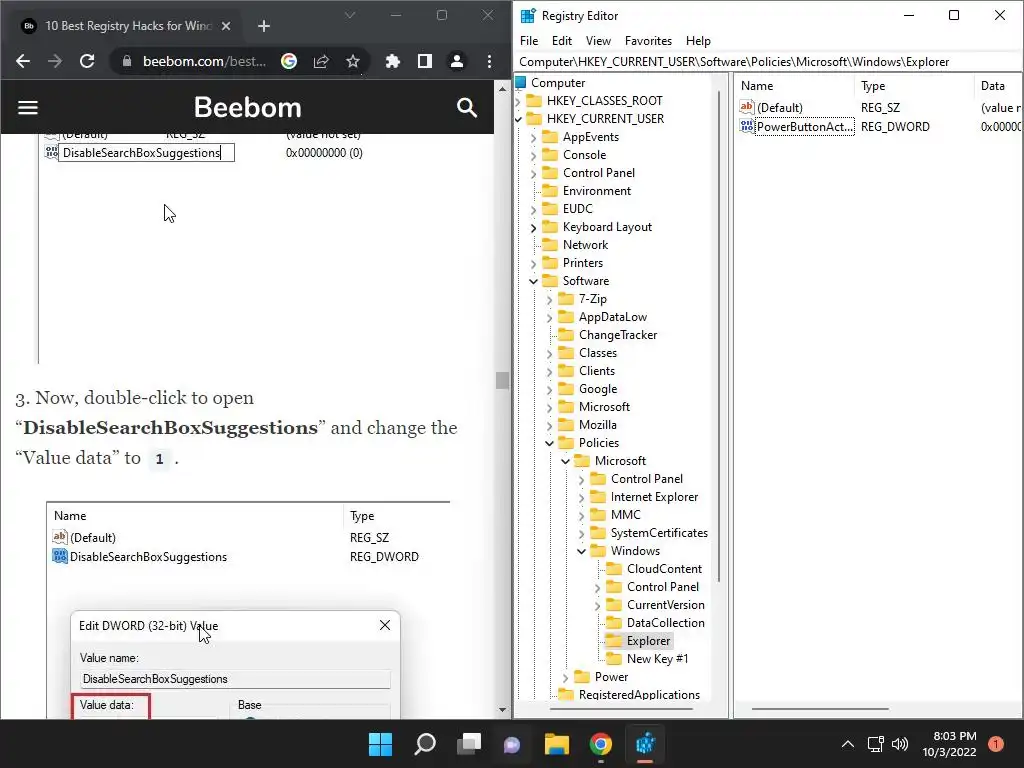
Task: Click page scroll down arrow
Action: point(502,710)
